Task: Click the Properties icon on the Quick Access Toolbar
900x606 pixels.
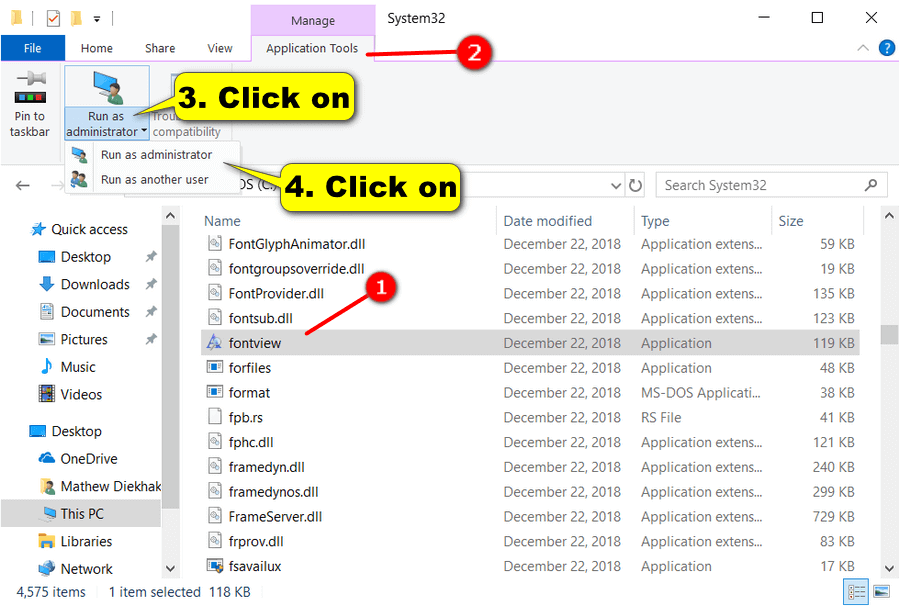Action: pos(52,18)
